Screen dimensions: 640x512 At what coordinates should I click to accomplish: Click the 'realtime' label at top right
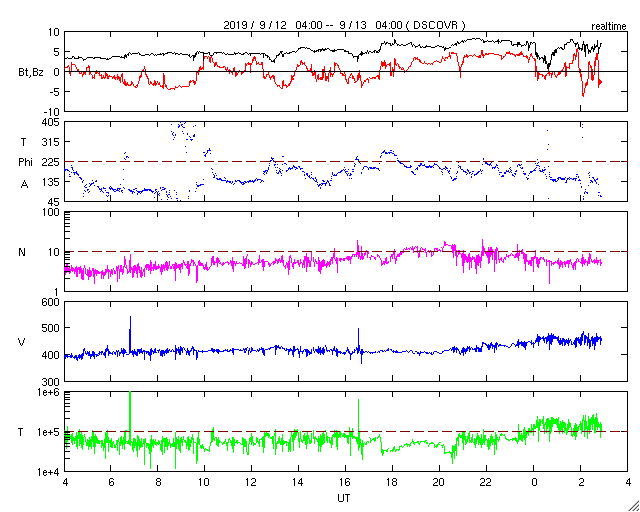point(609,27)
